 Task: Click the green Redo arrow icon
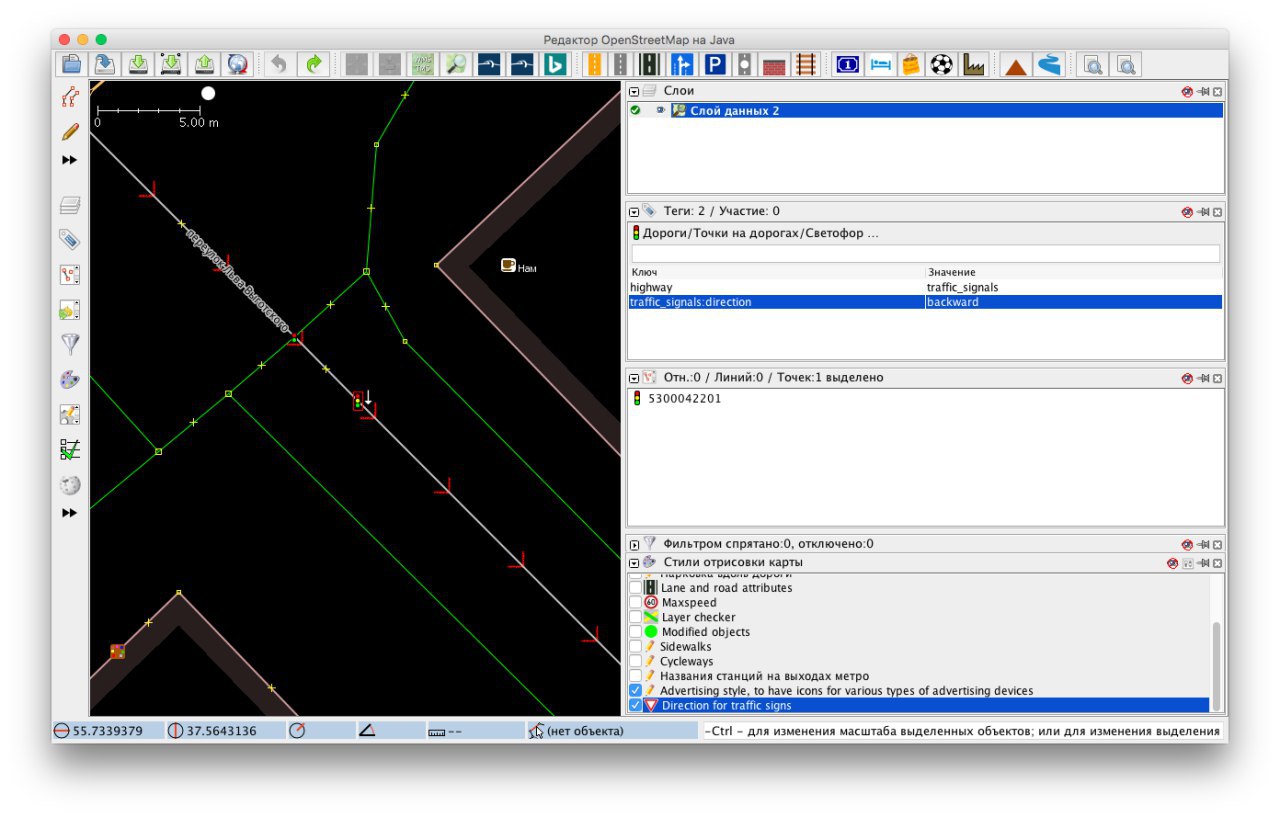click(x=313, y=64)
